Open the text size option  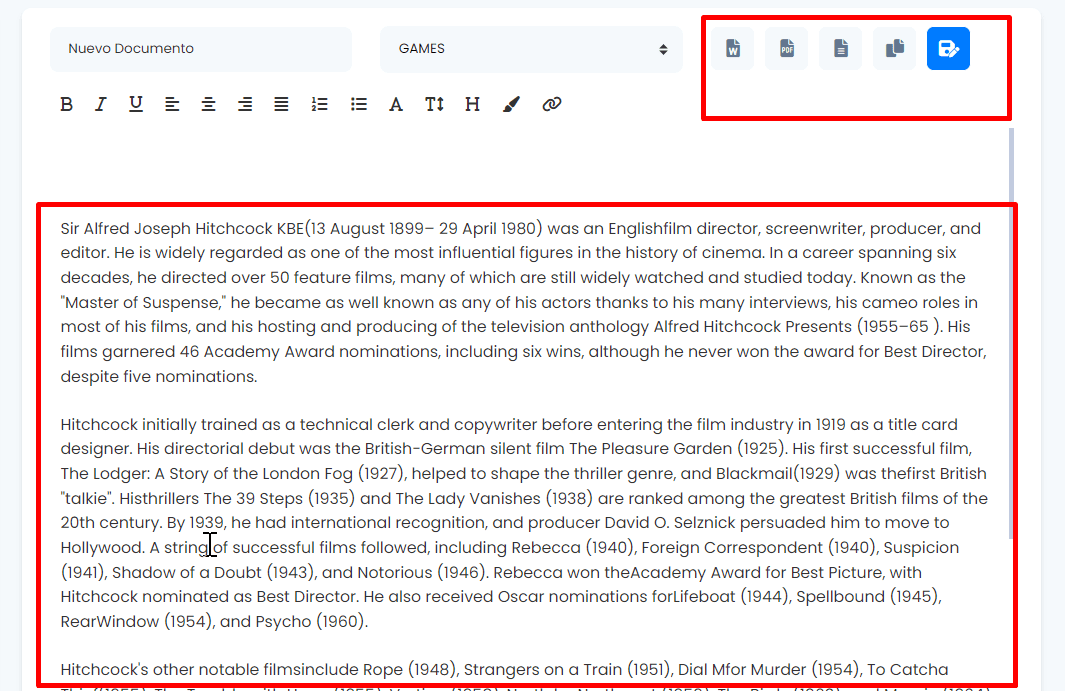[x=434, y=104]
